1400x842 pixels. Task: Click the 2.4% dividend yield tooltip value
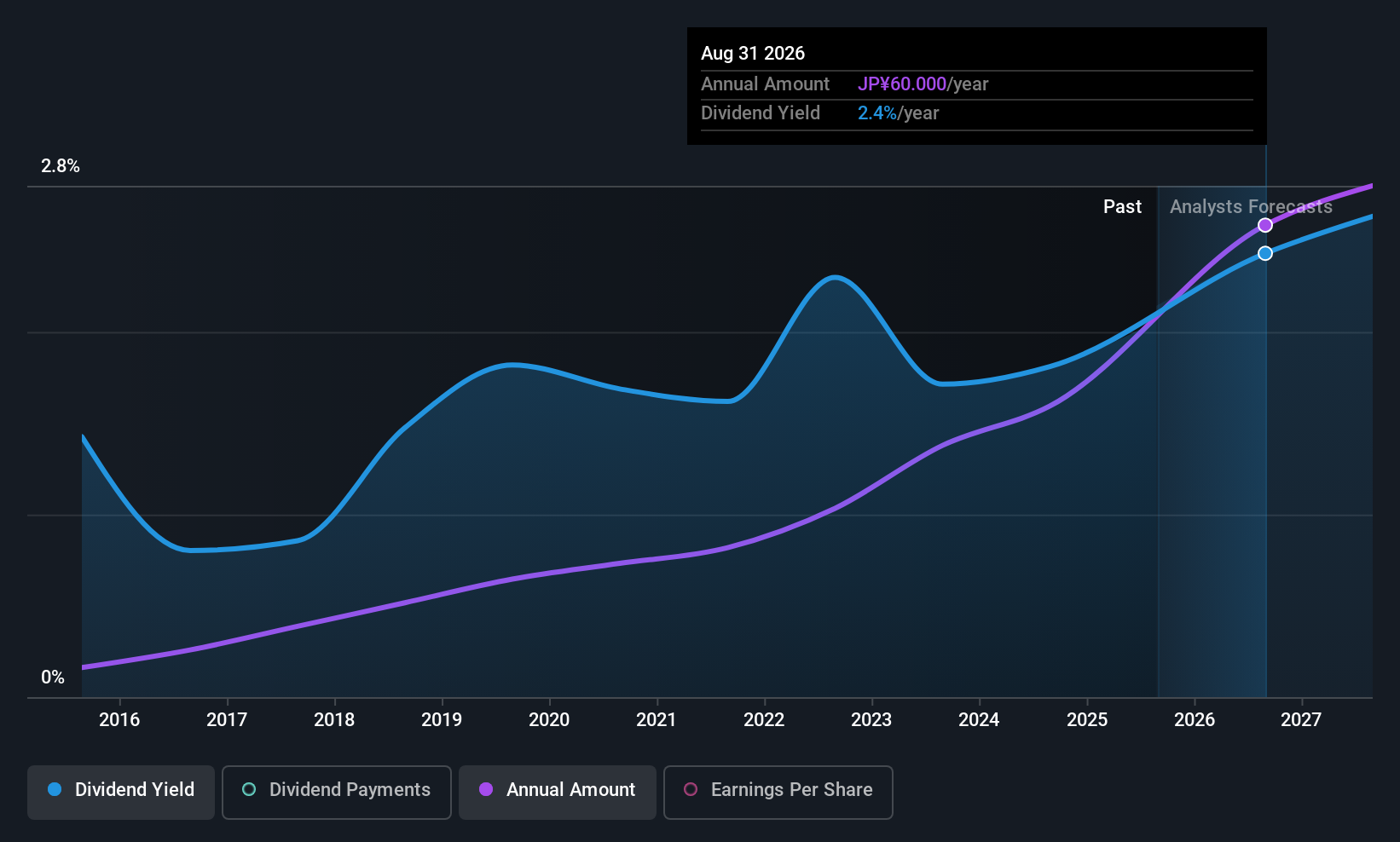pyautogui.click(x=876, y=113)
